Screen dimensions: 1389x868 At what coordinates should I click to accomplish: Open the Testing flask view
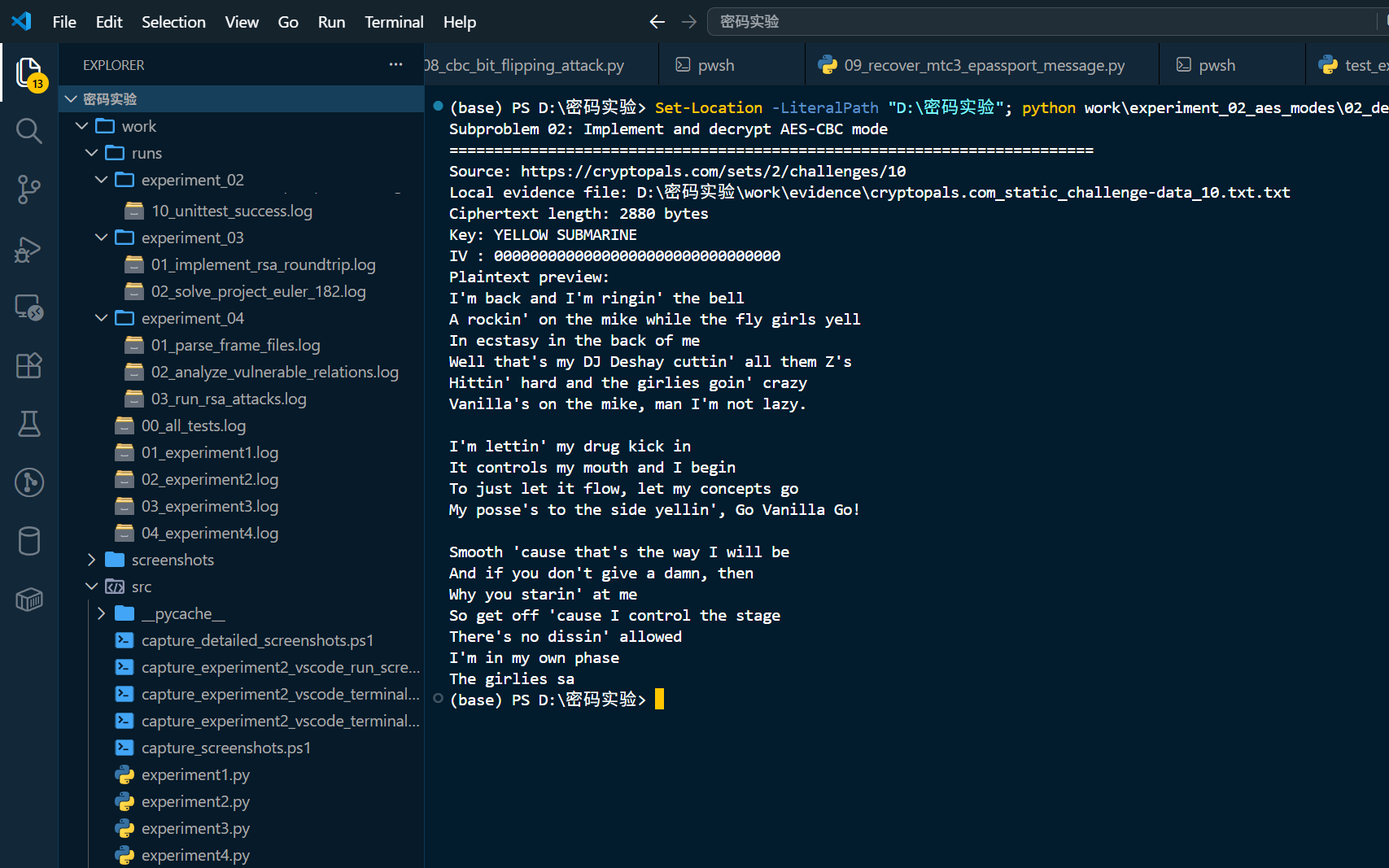[29, 424]
